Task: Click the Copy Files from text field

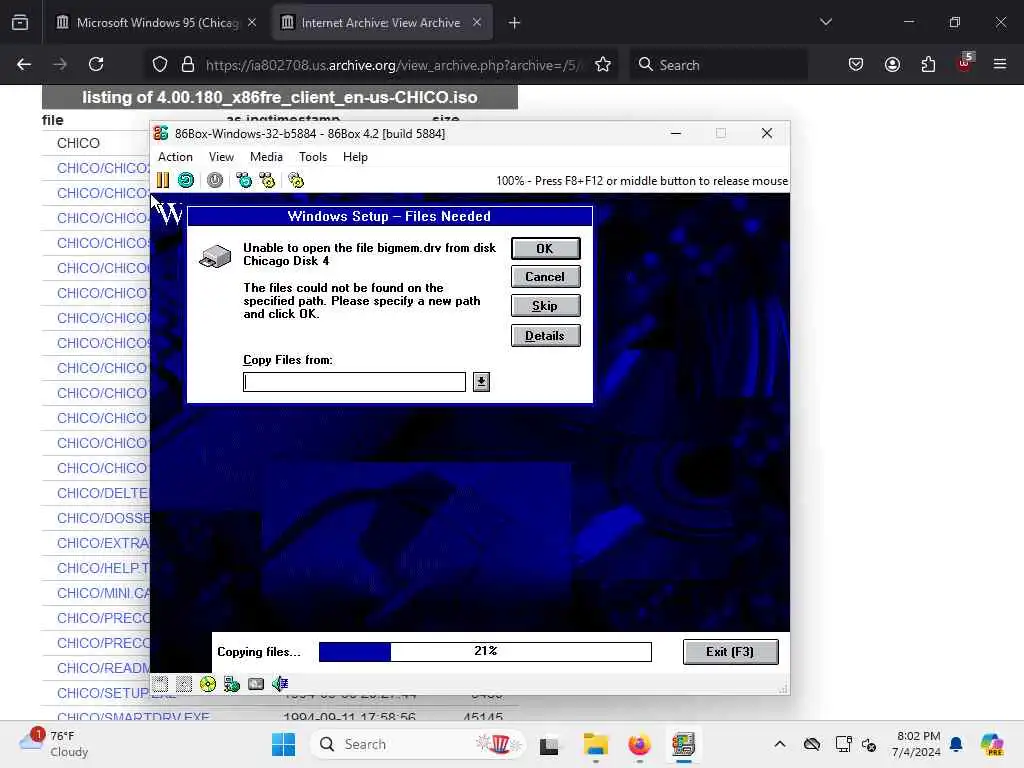Action: coord(355,382)
